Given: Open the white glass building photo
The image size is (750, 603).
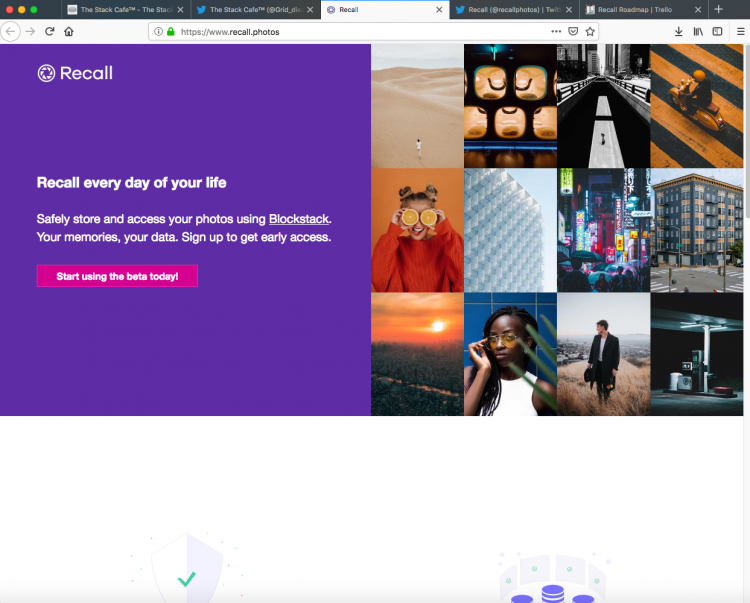Looking at the screenshot, I should [510, 230].
